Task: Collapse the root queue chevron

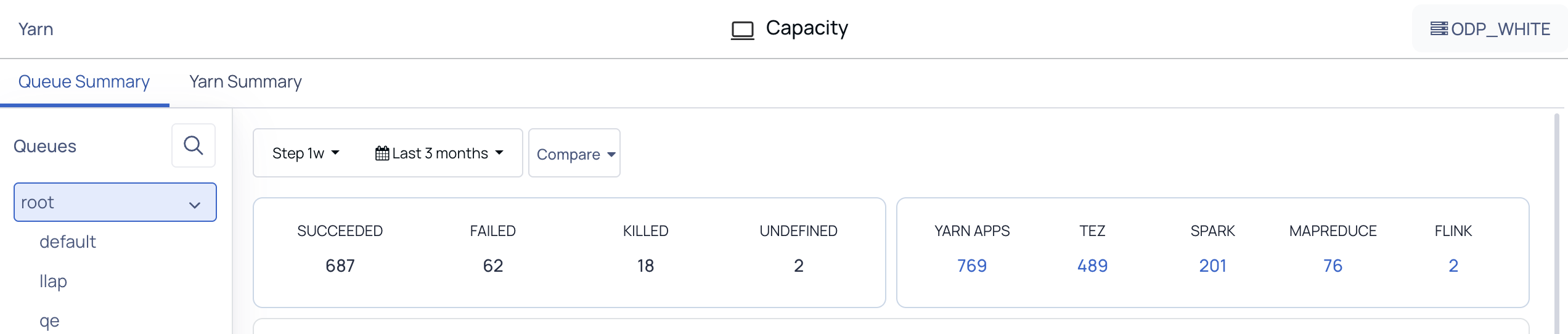Action: [195, 205]
